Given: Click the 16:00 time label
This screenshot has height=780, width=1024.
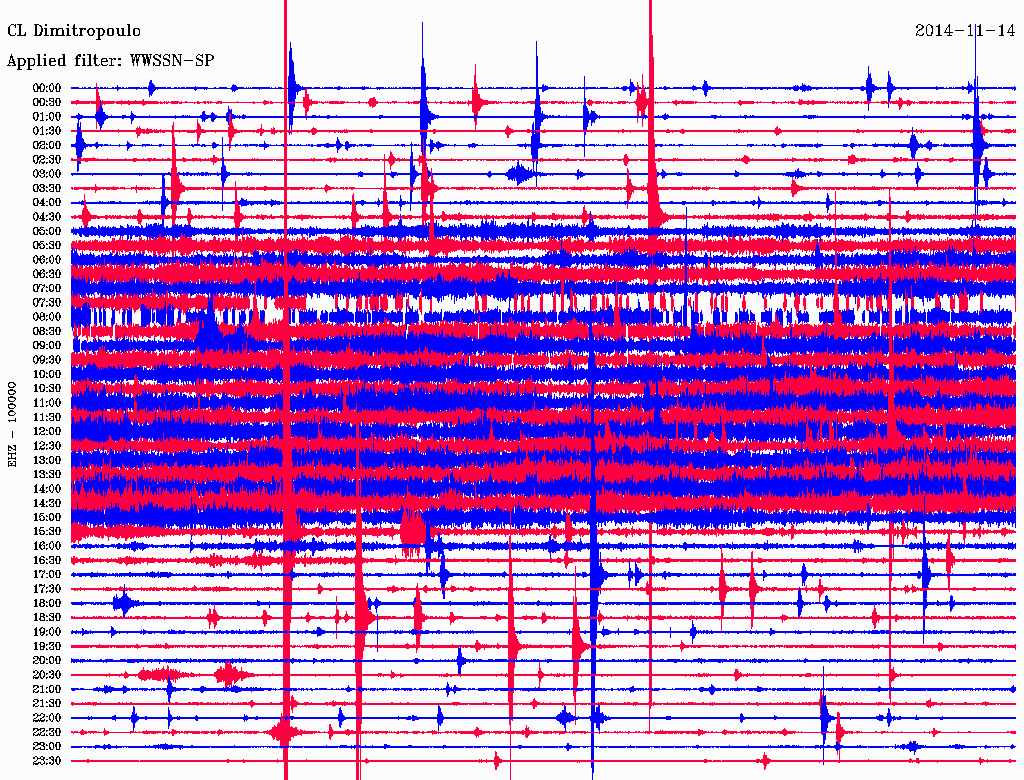Looking at the screenshot, I should click(47, 546).
